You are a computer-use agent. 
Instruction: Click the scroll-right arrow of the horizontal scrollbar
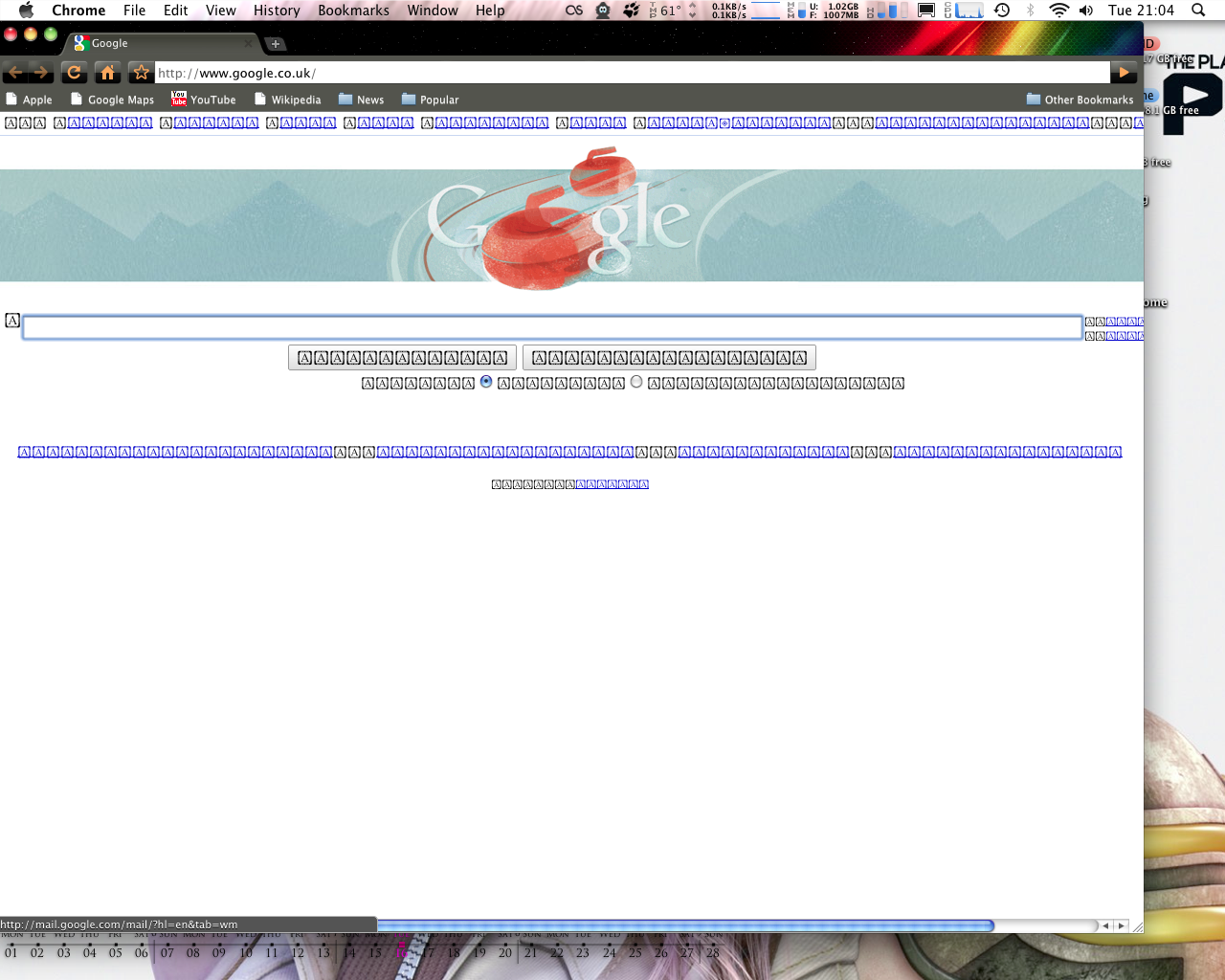coord(1121,925)
